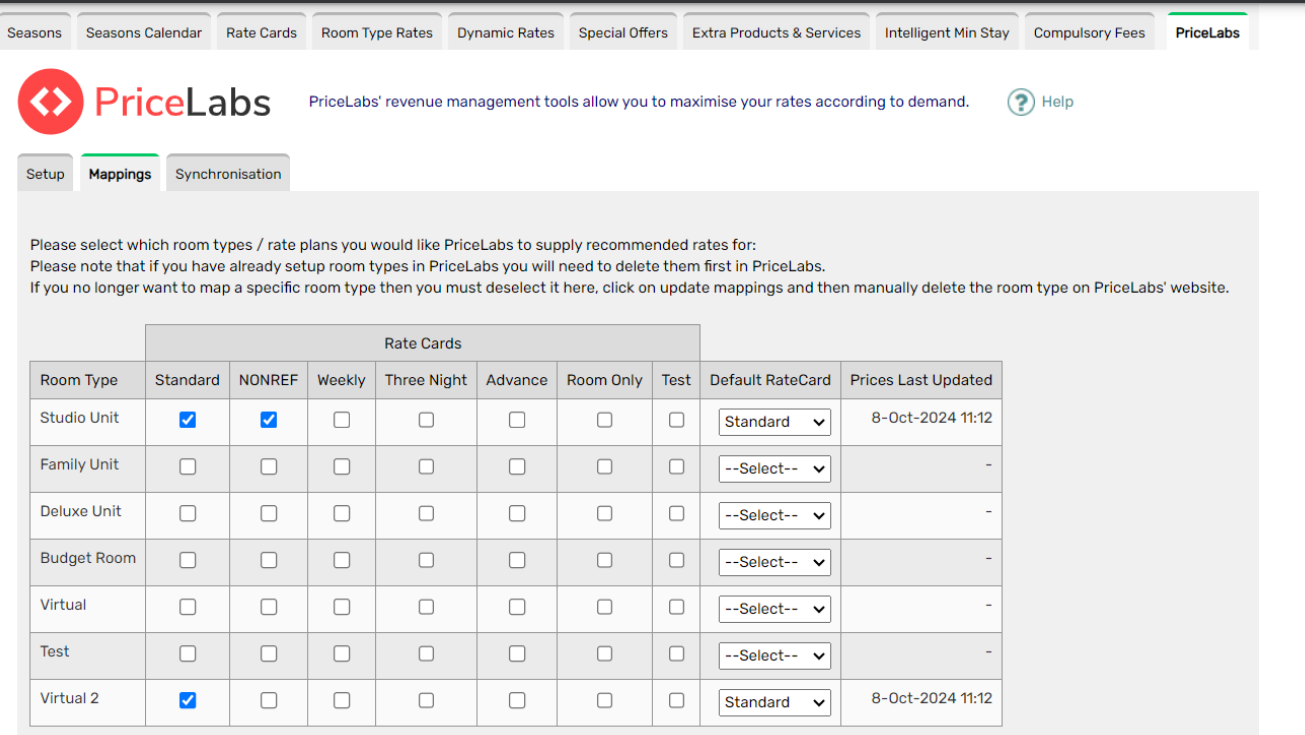Tick Standard for Virtual row

pyautogui.click(x=187, y=607)
